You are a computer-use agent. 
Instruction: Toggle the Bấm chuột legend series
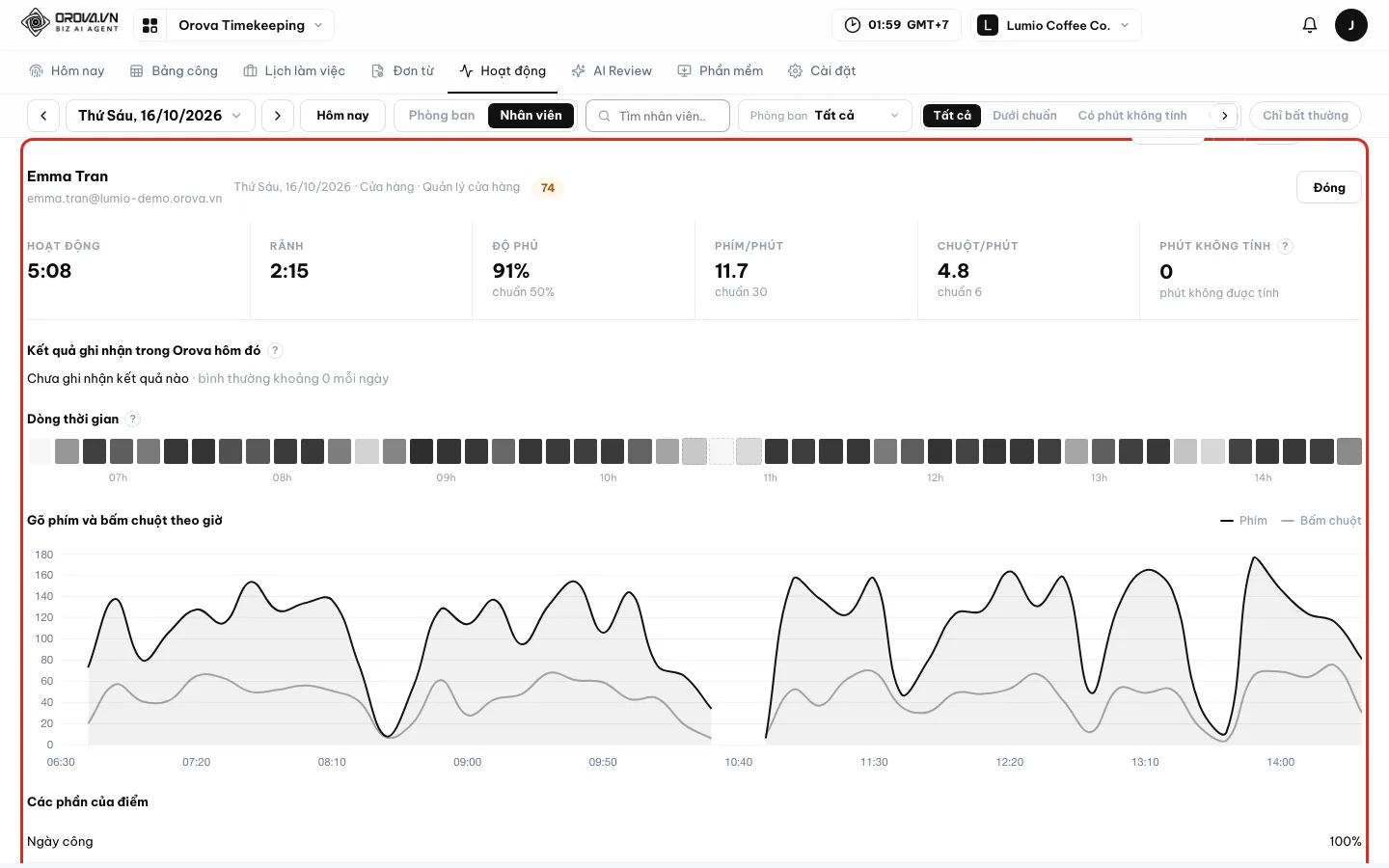(x=1321, y=521)
